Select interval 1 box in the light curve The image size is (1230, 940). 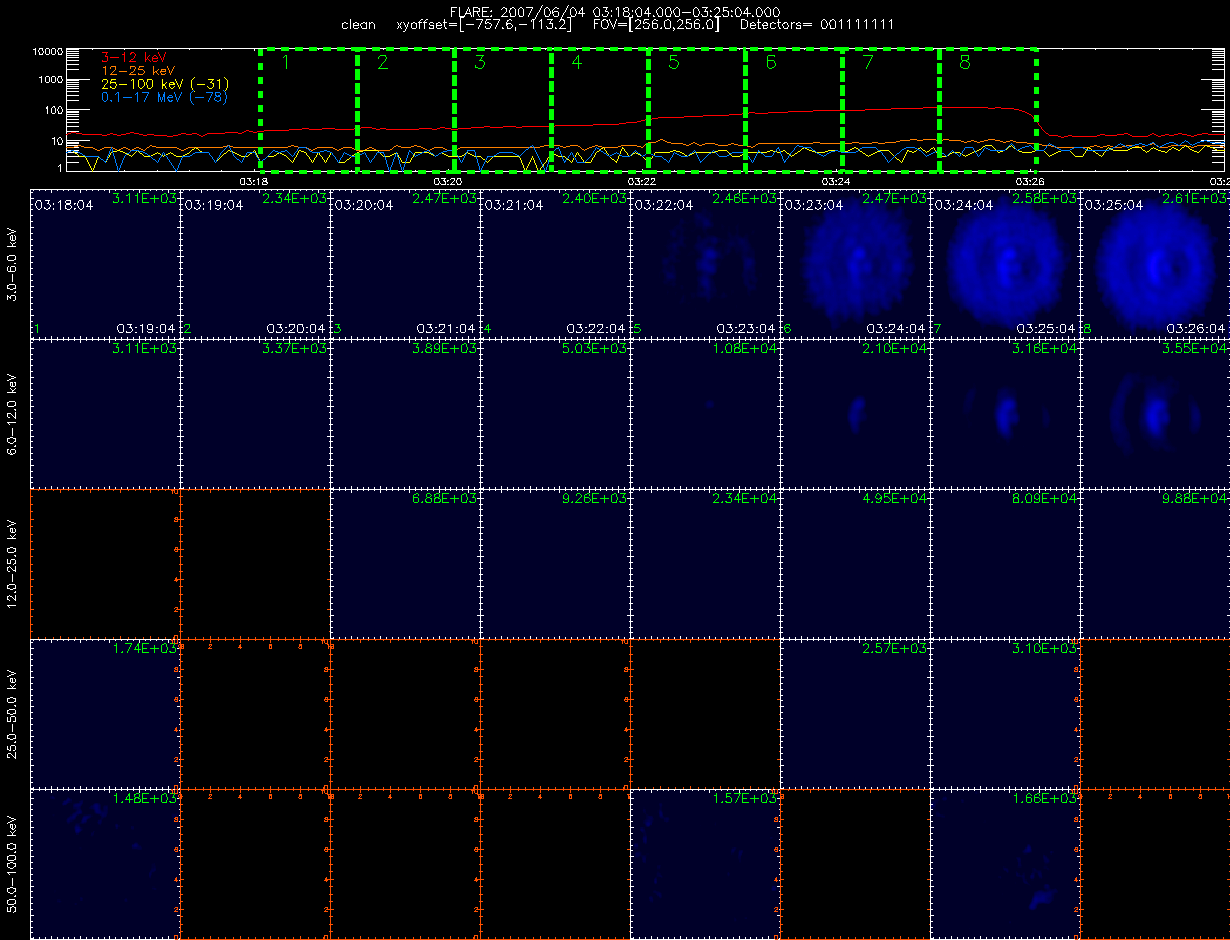click(308, 108)
